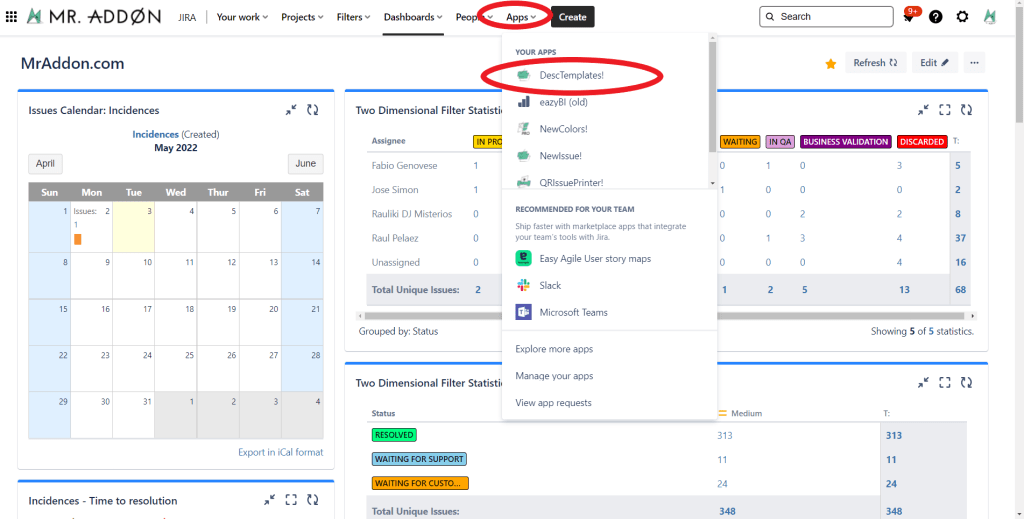This screenshot has height=519, width=1024.
Task: Refresh the Issues Calendar gadget
Action: click(313, 110)
